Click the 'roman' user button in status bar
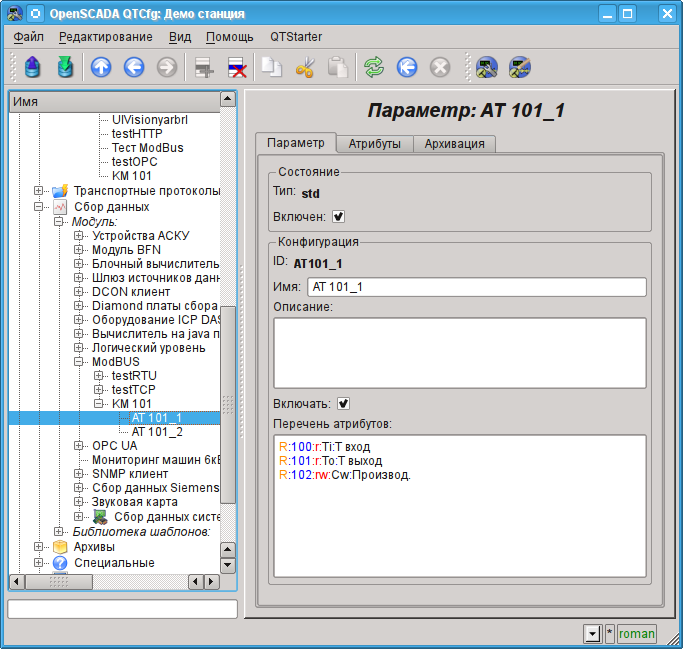Image resolution: width=683 pixels, height=649 pixels. 636,633
